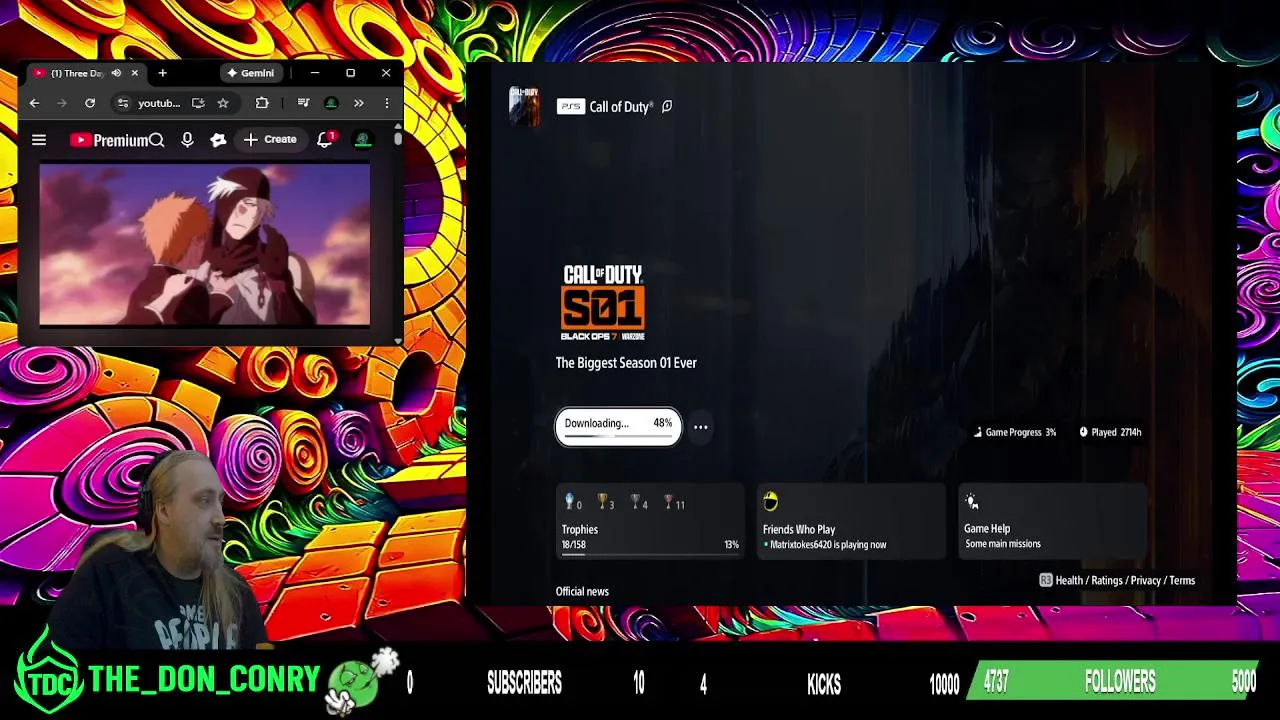
Task: Open YouTube notifications bell
Action: point(325,140)
